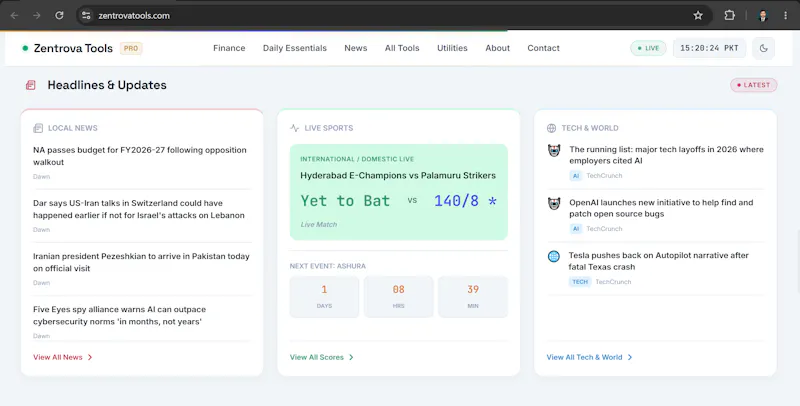This screenshot has height=406, width=800.
Task: Click the Zentrova Tools logo text
Action: tap(73, 48)
